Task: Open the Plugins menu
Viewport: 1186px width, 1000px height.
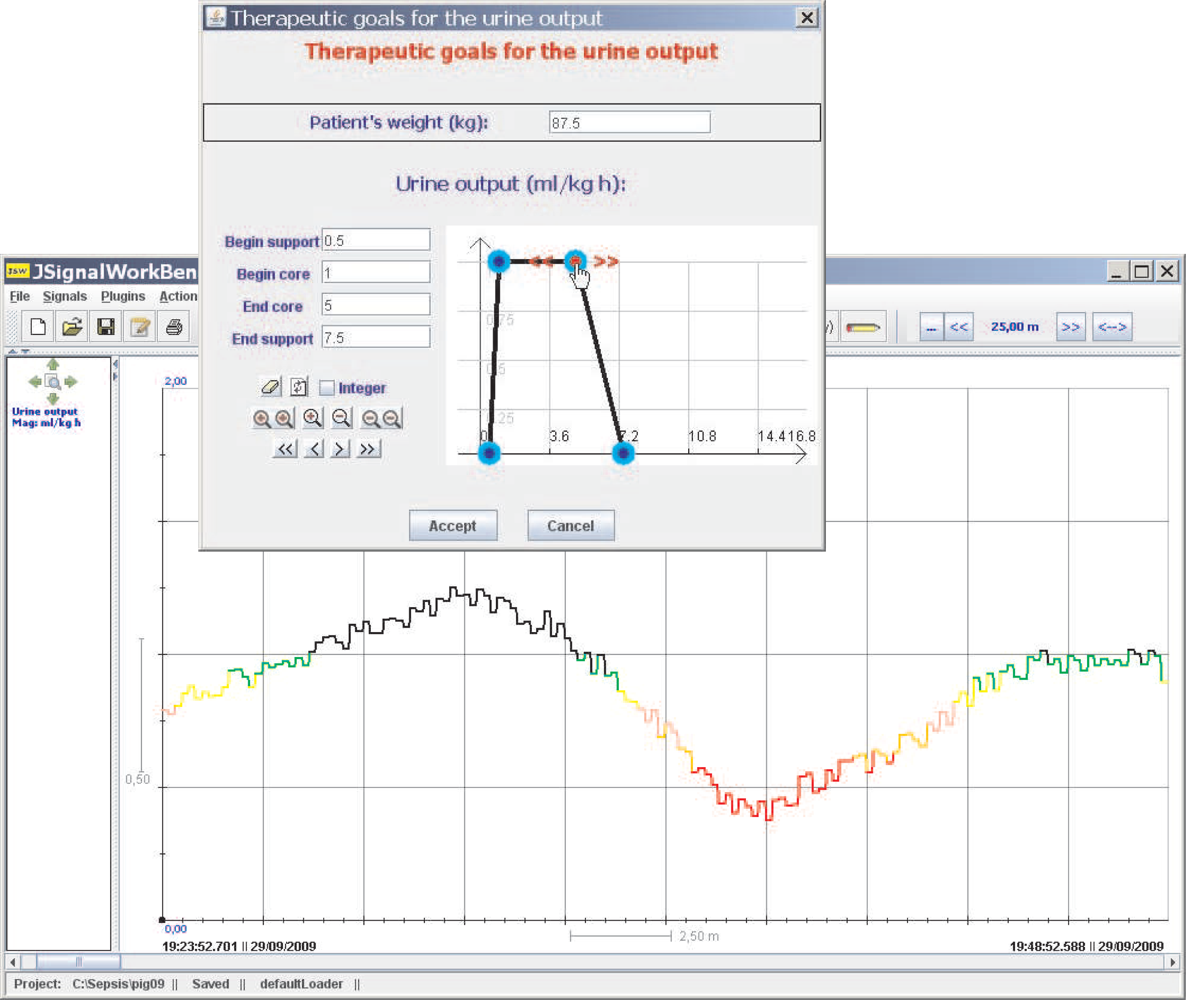Action: (123, 297)
